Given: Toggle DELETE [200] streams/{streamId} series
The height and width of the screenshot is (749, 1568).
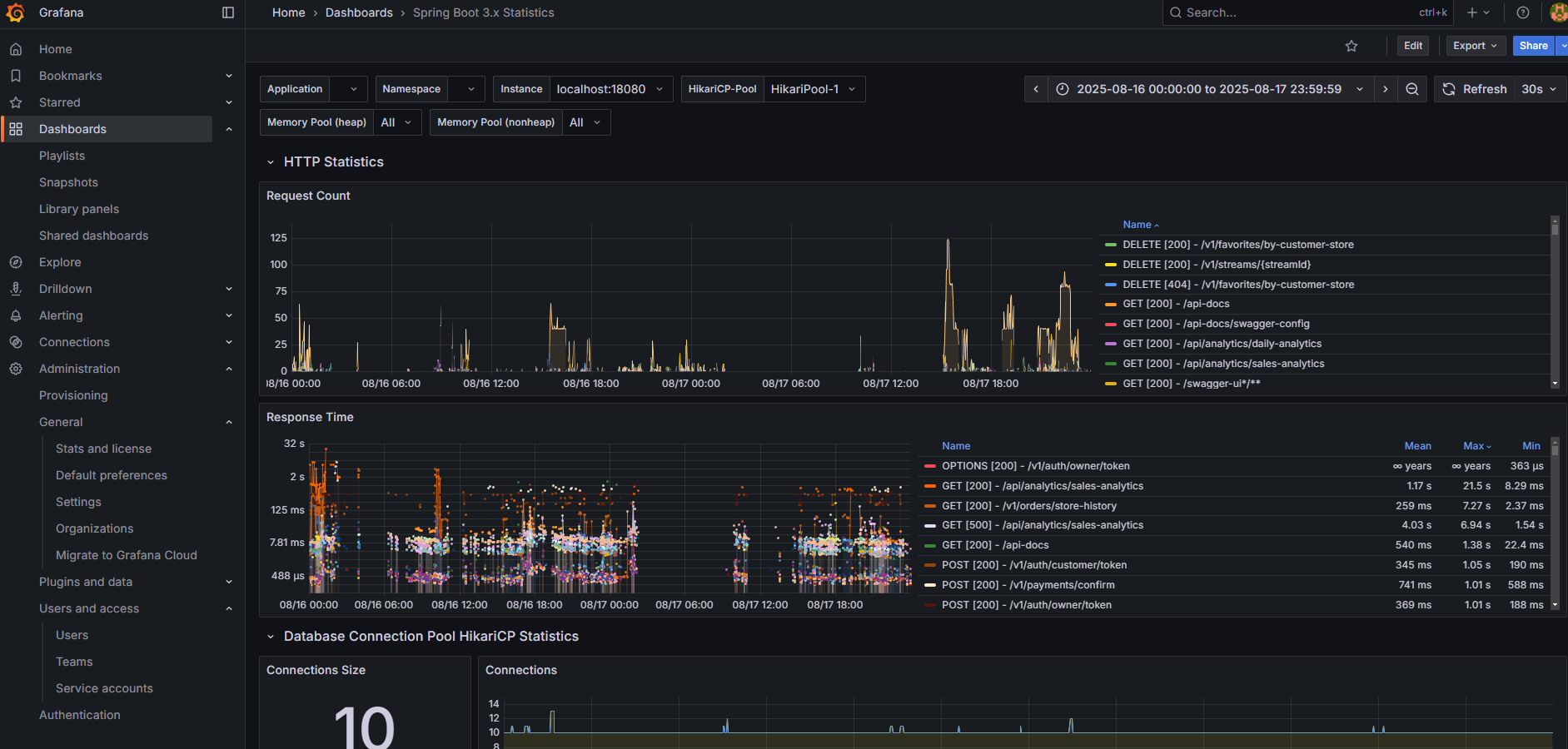Looking at the screenshot, I should tap(1217, 265).
